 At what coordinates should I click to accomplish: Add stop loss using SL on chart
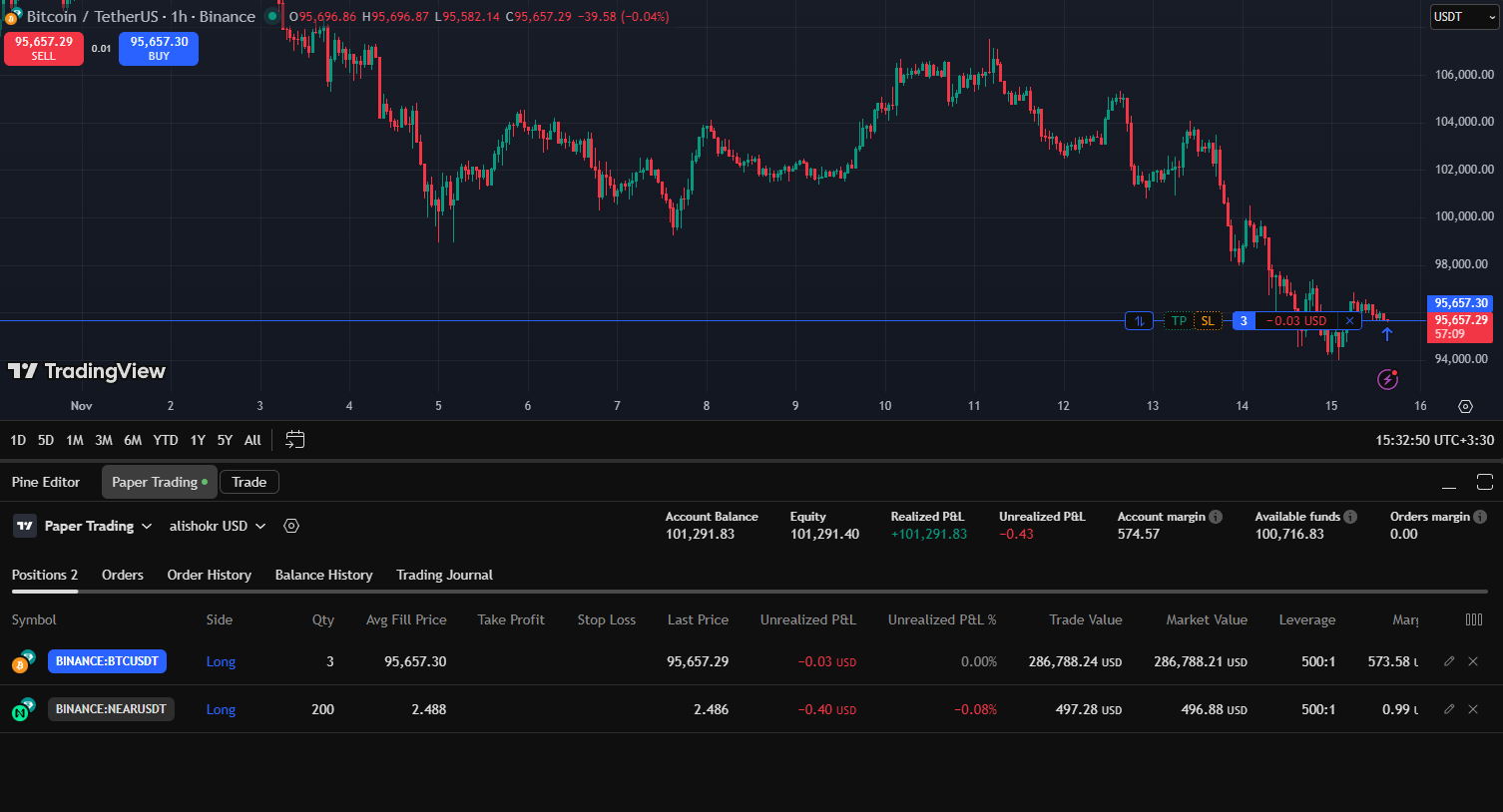click(x=1208, y=321)
